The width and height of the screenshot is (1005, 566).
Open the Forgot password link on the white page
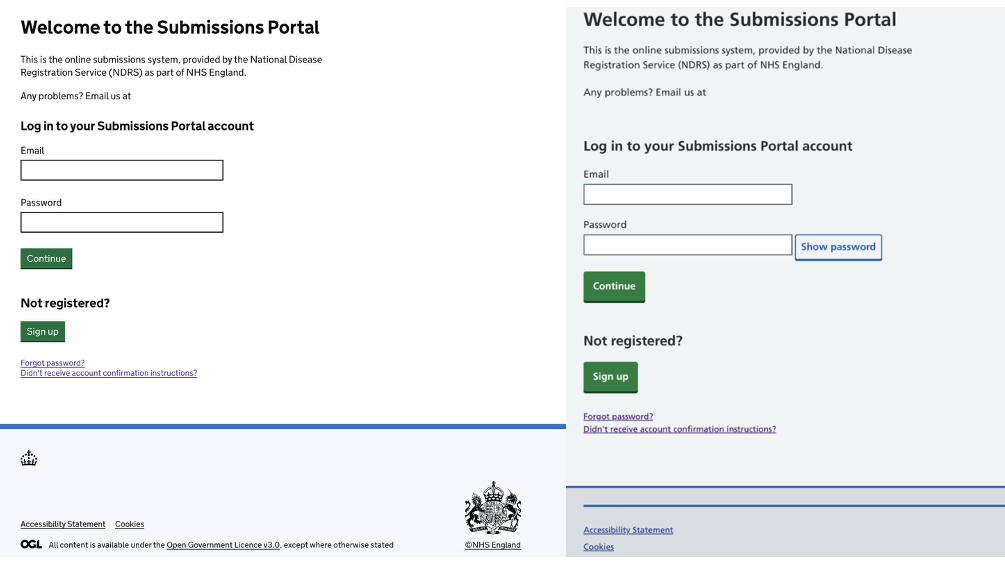coord(52,363)
